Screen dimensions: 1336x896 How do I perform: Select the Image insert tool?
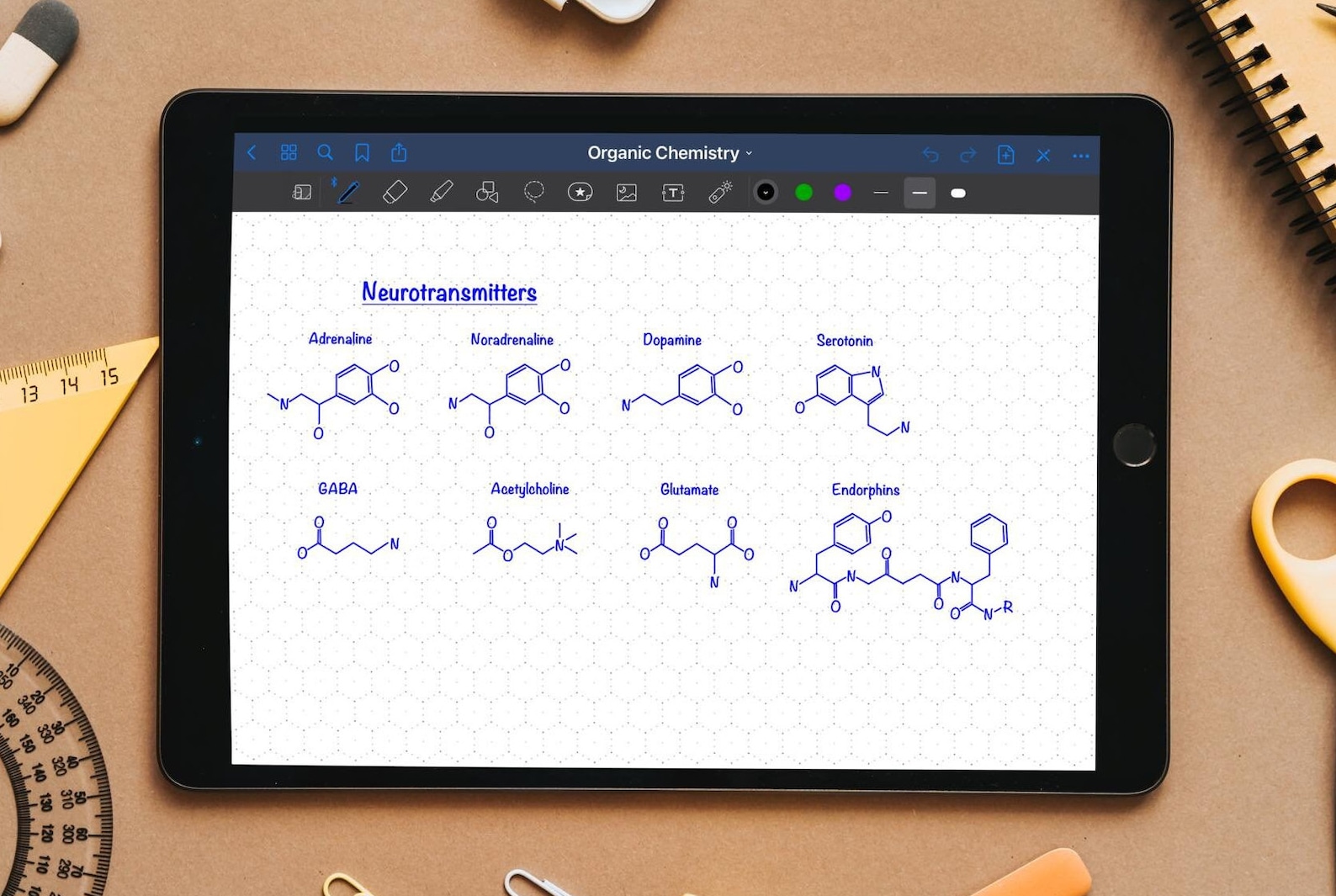(x=627, y=193)
